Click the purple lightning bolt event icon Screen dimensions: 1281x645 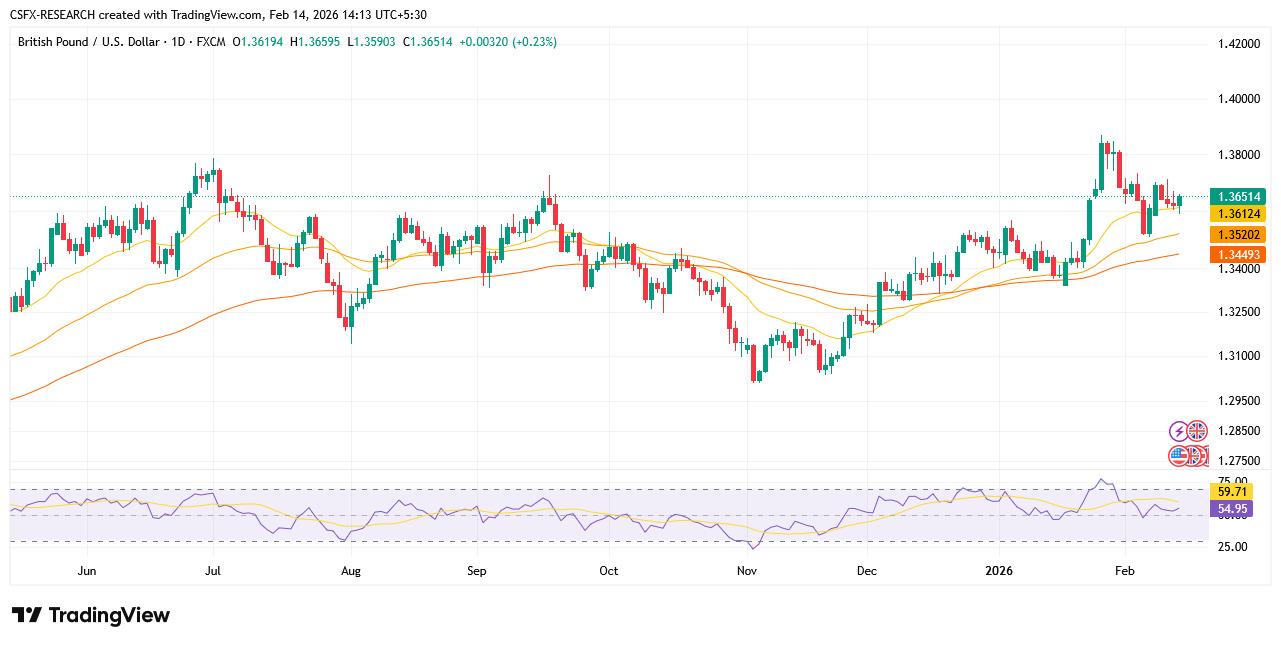(1179, 431)
